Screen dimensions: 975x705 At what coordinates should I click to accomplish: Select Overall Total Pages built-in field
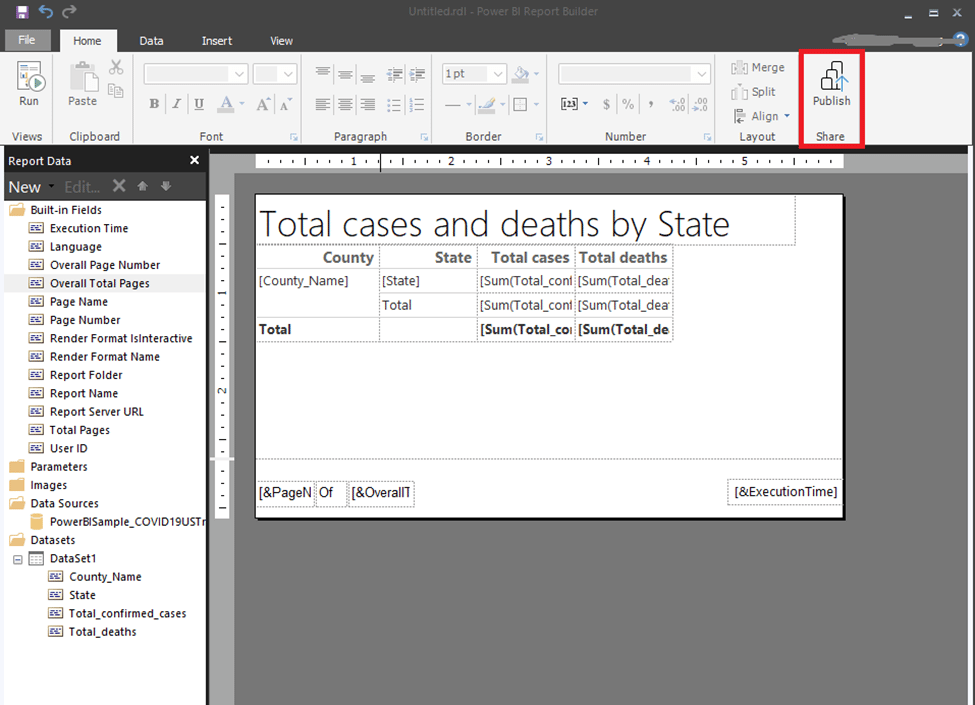[99, 283]
